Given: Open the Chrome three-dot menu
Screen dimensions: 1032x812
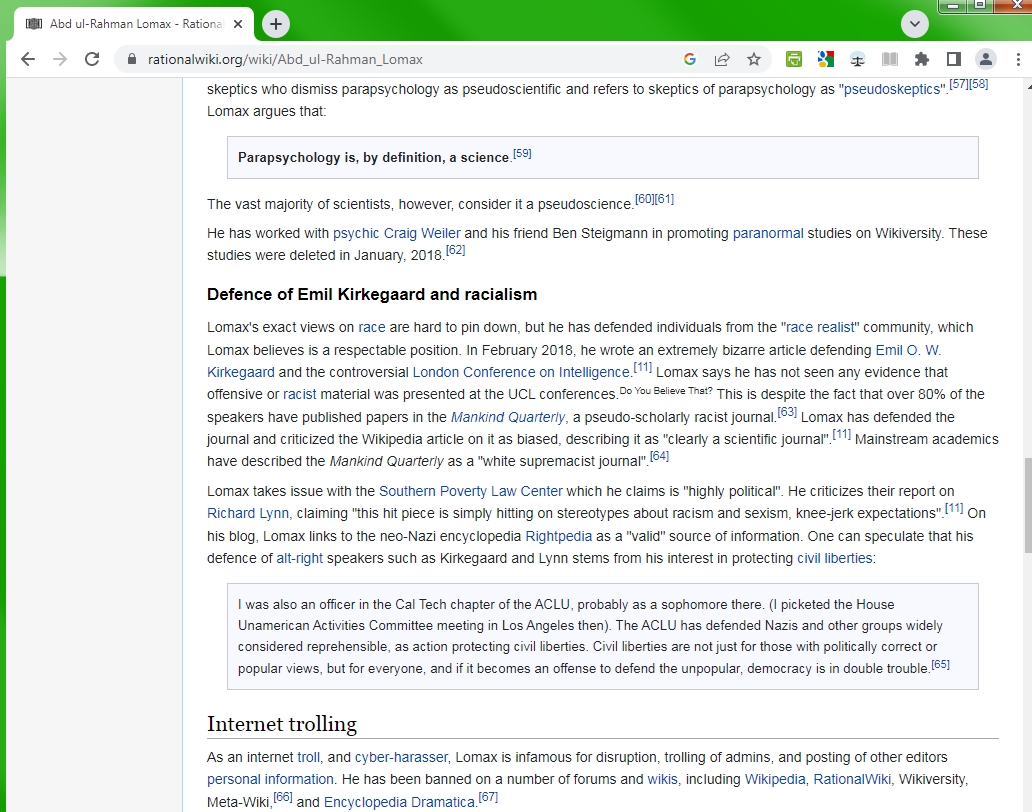Looking at the screenshot, I should point(1018,59).
